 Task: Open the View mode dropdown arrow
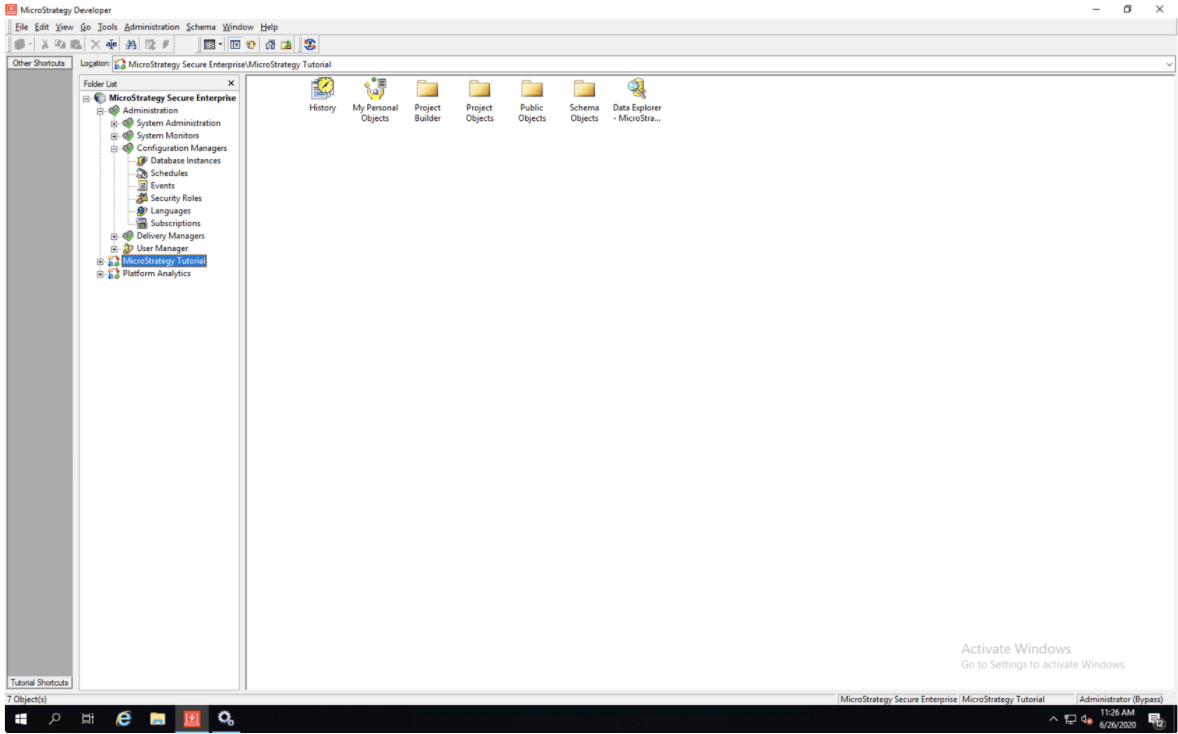click(x=220, y=44)
